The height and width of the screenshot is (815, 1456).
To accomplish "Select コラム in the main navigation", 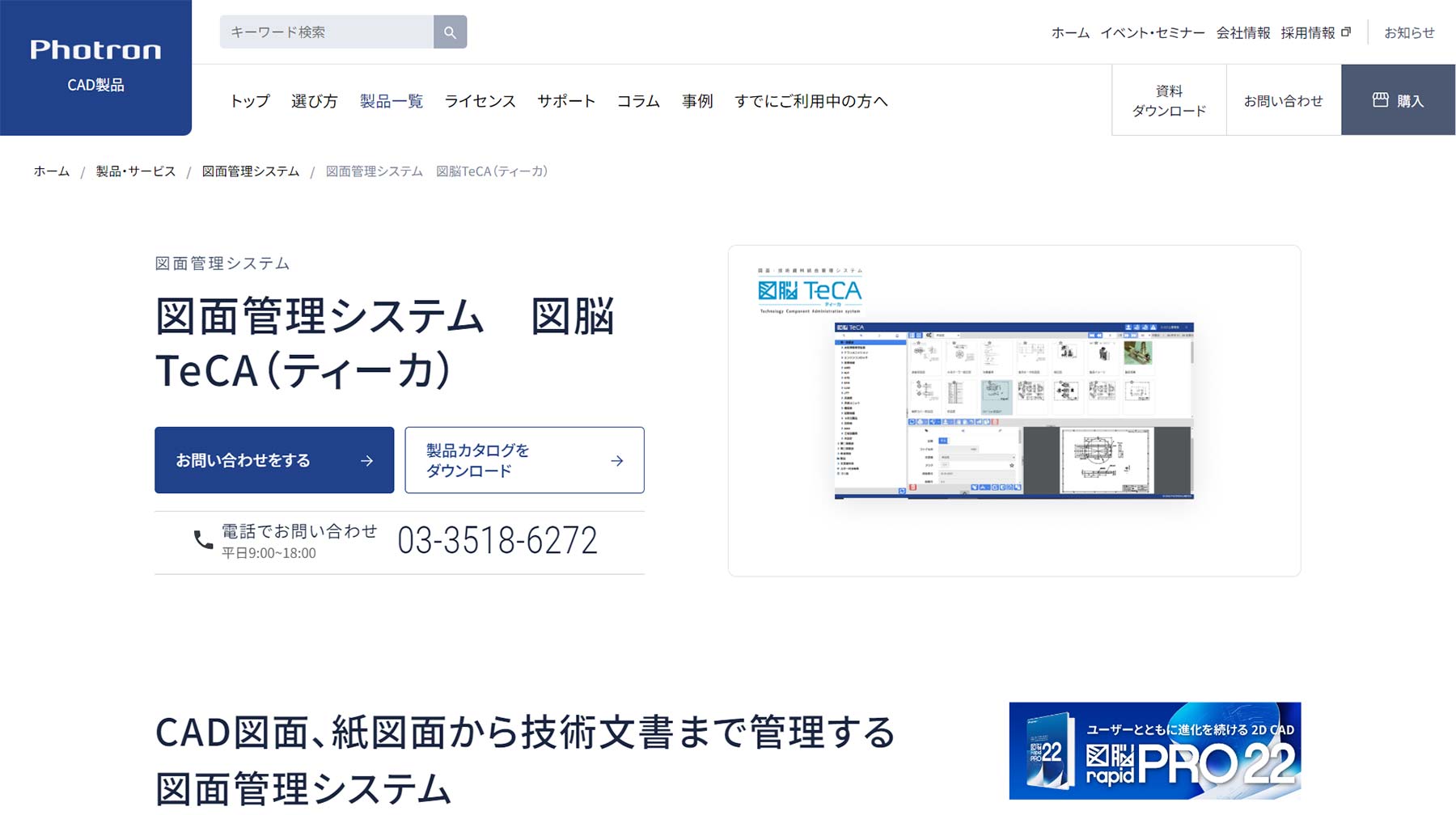I will click(x=638, y=101).
